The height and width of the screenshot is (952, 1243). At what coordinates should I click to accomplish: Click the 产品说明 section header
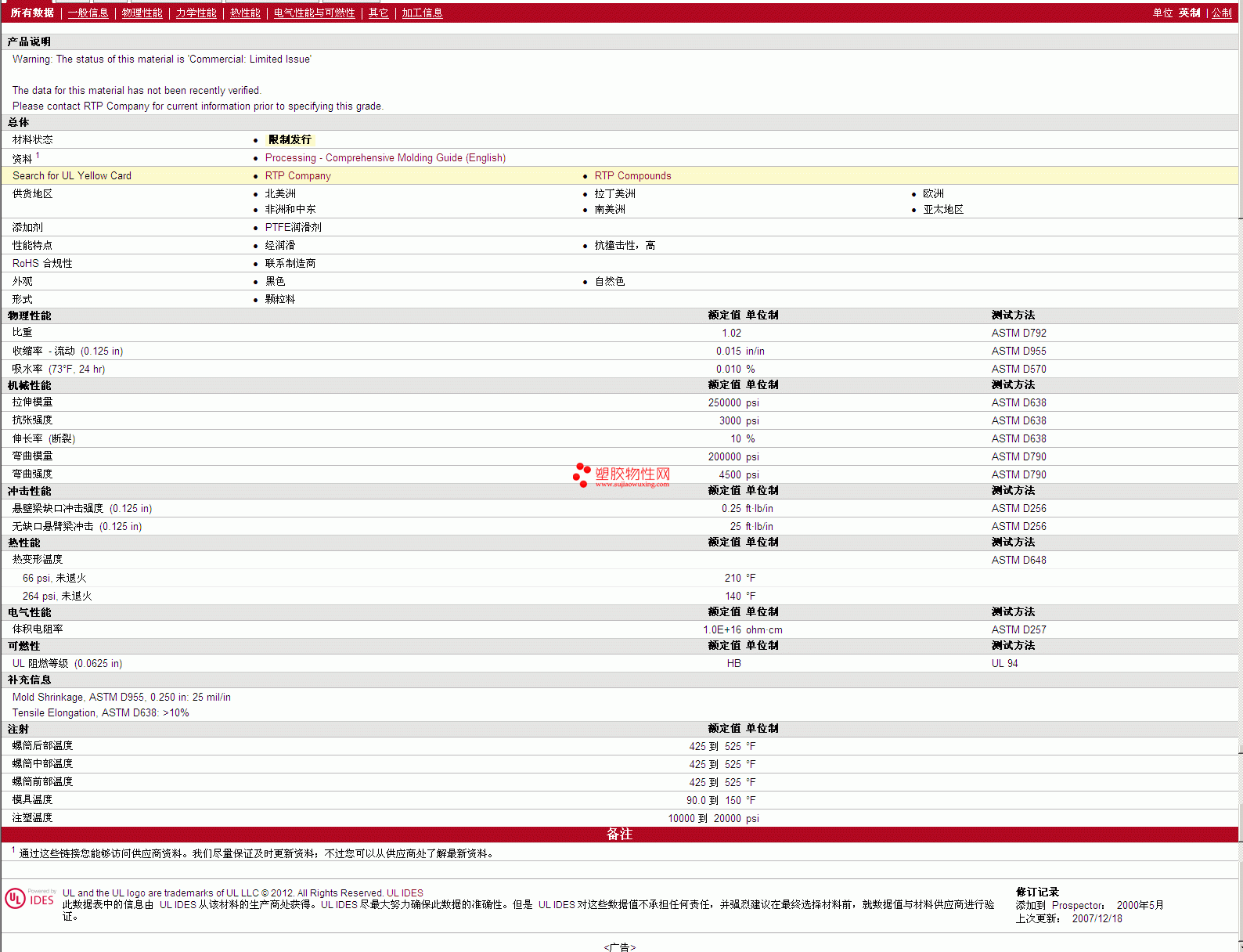coord(29,42)
